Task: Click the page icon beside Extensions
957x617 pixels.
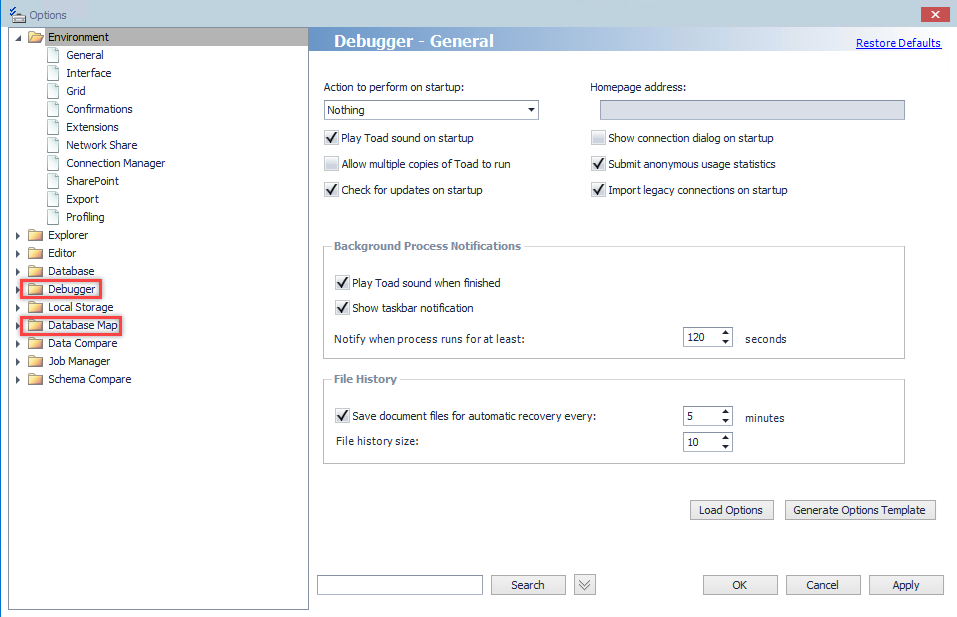Action: tap(54, 127)
